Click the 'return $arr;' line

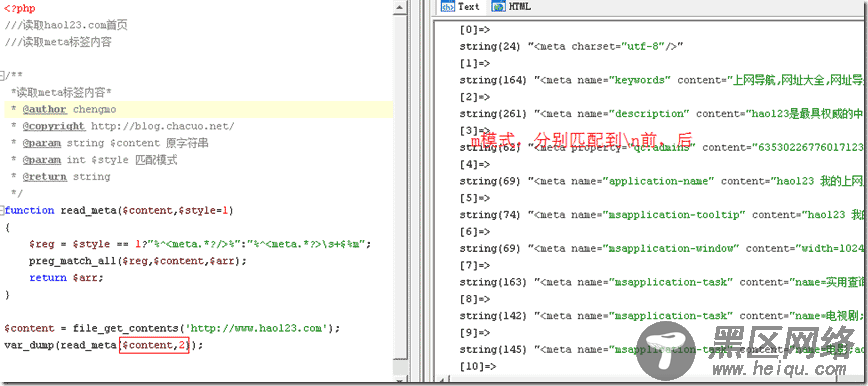(66, 277)
